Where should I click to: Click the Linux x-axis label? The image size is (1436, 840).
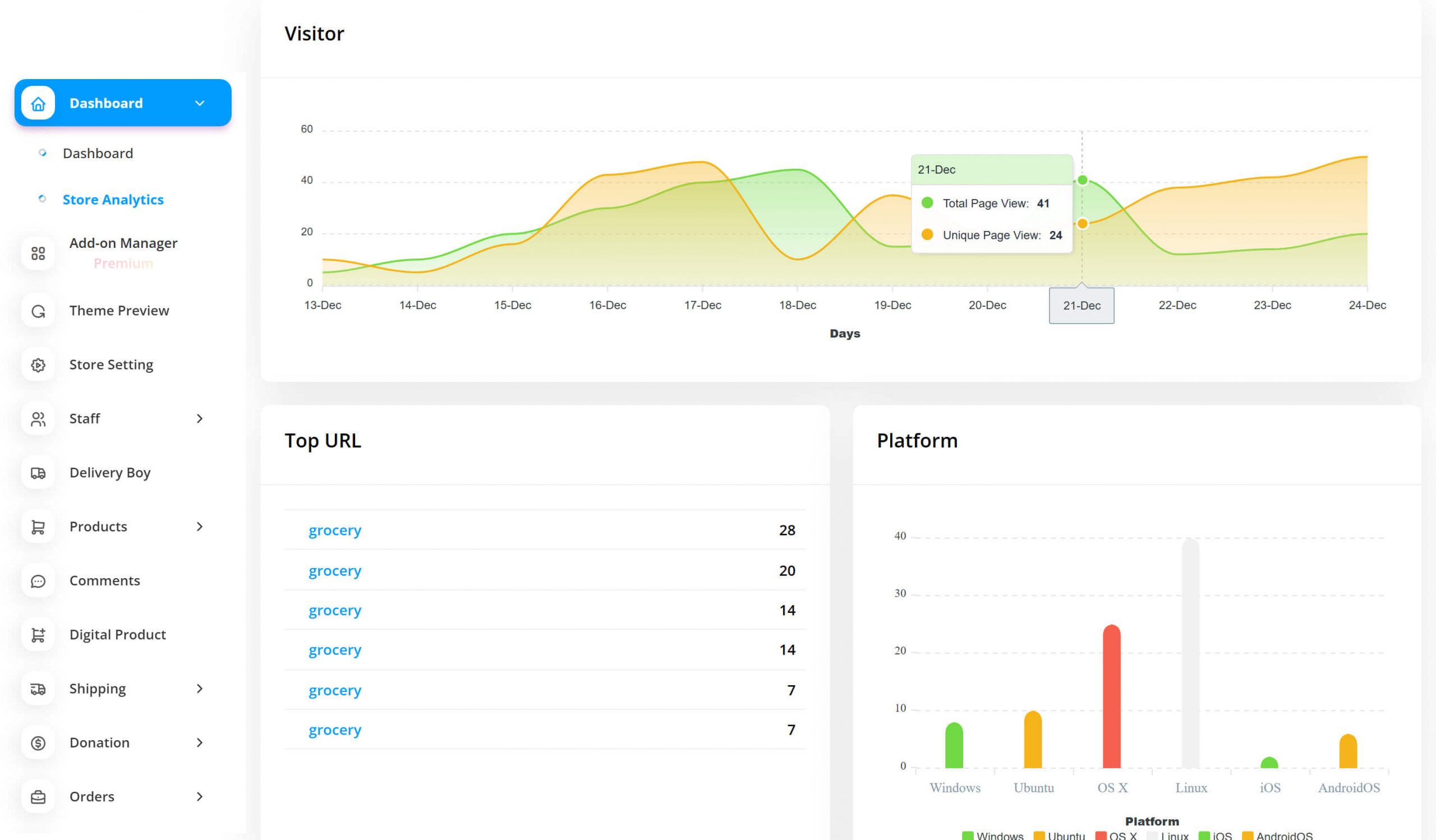(x=1191, y=788)
